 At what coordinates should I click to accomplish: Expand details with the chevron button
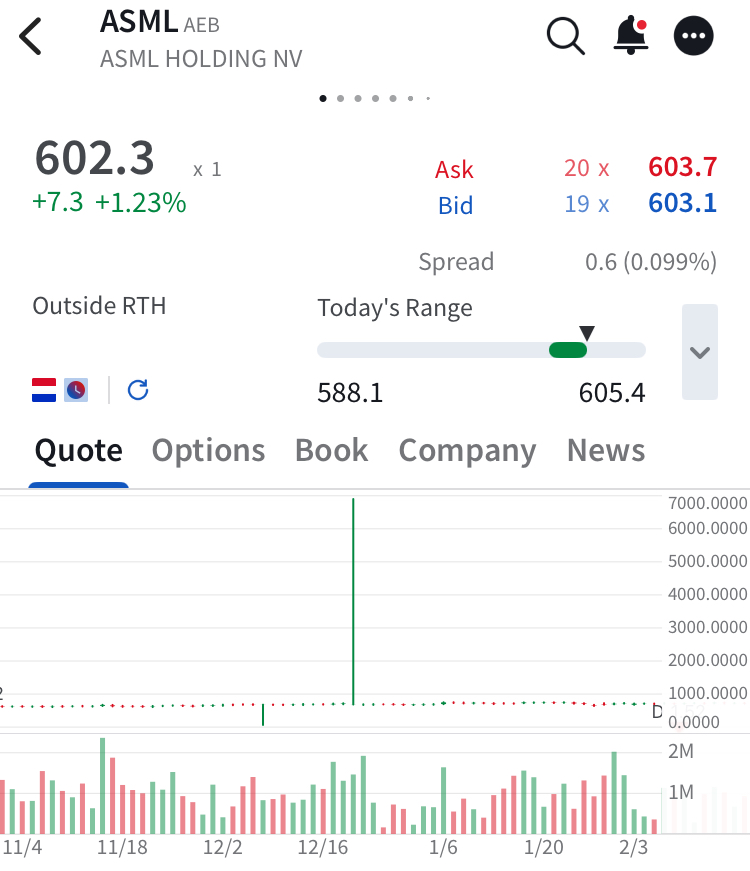click(700, 352)
